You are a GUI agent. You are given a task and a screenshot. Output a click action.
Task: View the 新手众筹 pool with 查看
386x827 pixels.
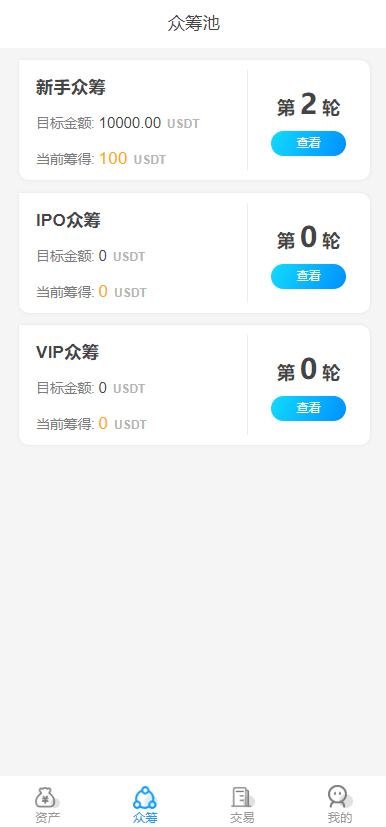coord(308,143)
